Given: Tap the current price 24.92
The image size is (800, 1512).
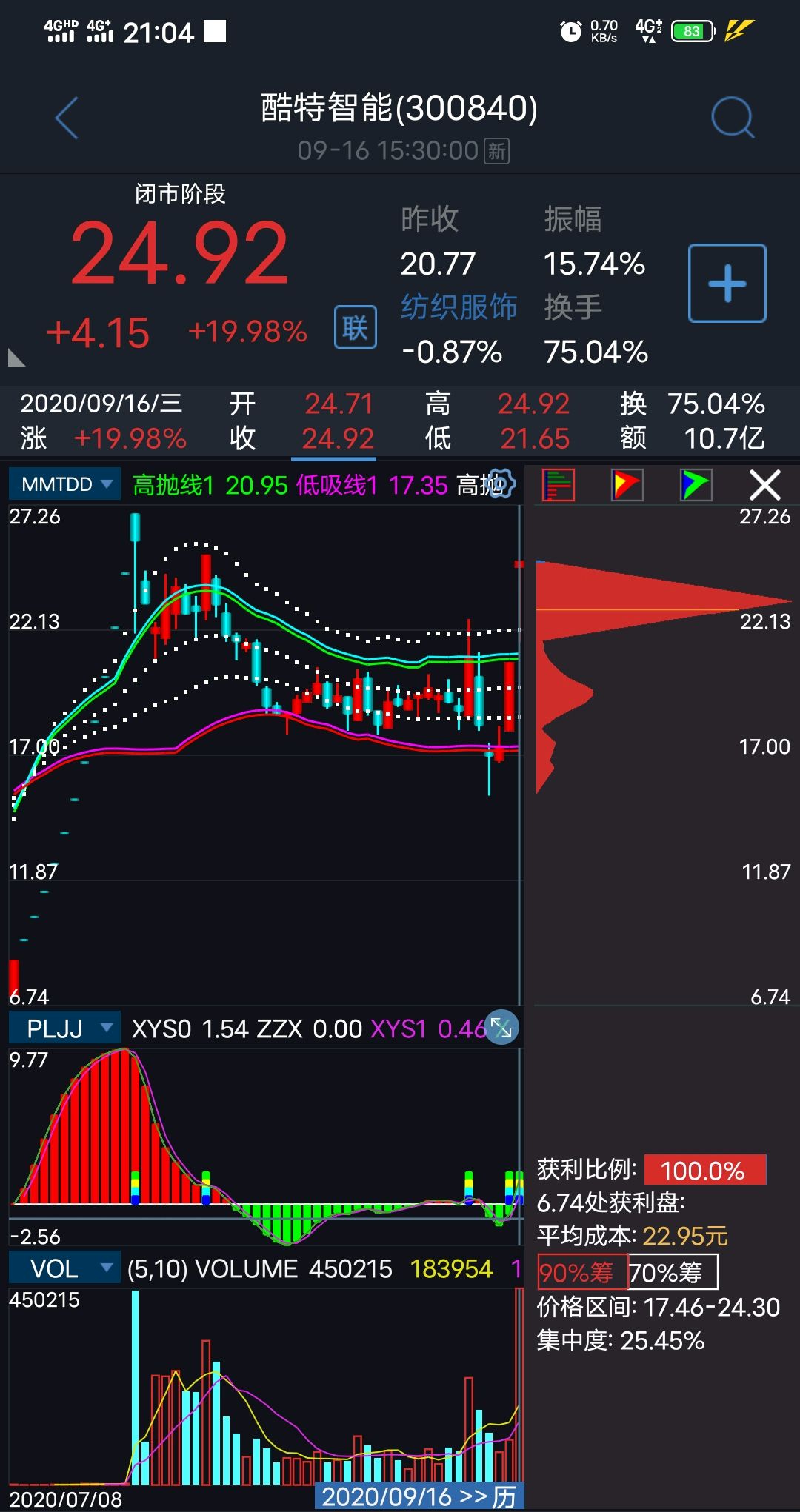Looking at the screenshot, I should 179,255.
